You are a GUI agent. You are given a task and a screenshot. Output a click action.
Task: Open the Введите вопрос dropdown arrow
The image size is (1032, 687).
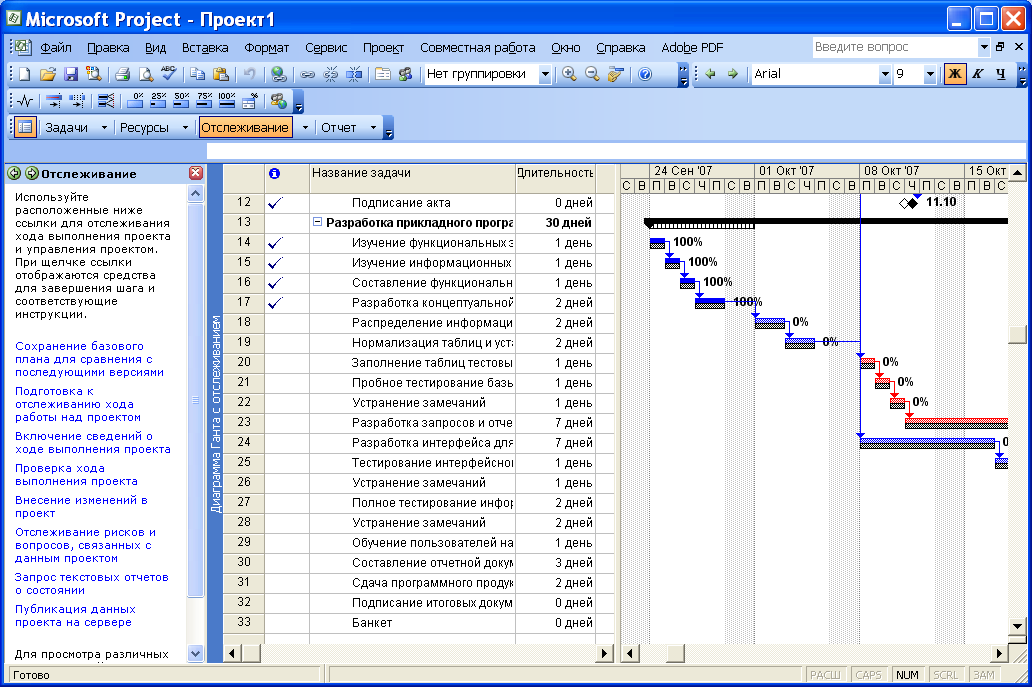[x=984, y=47]
